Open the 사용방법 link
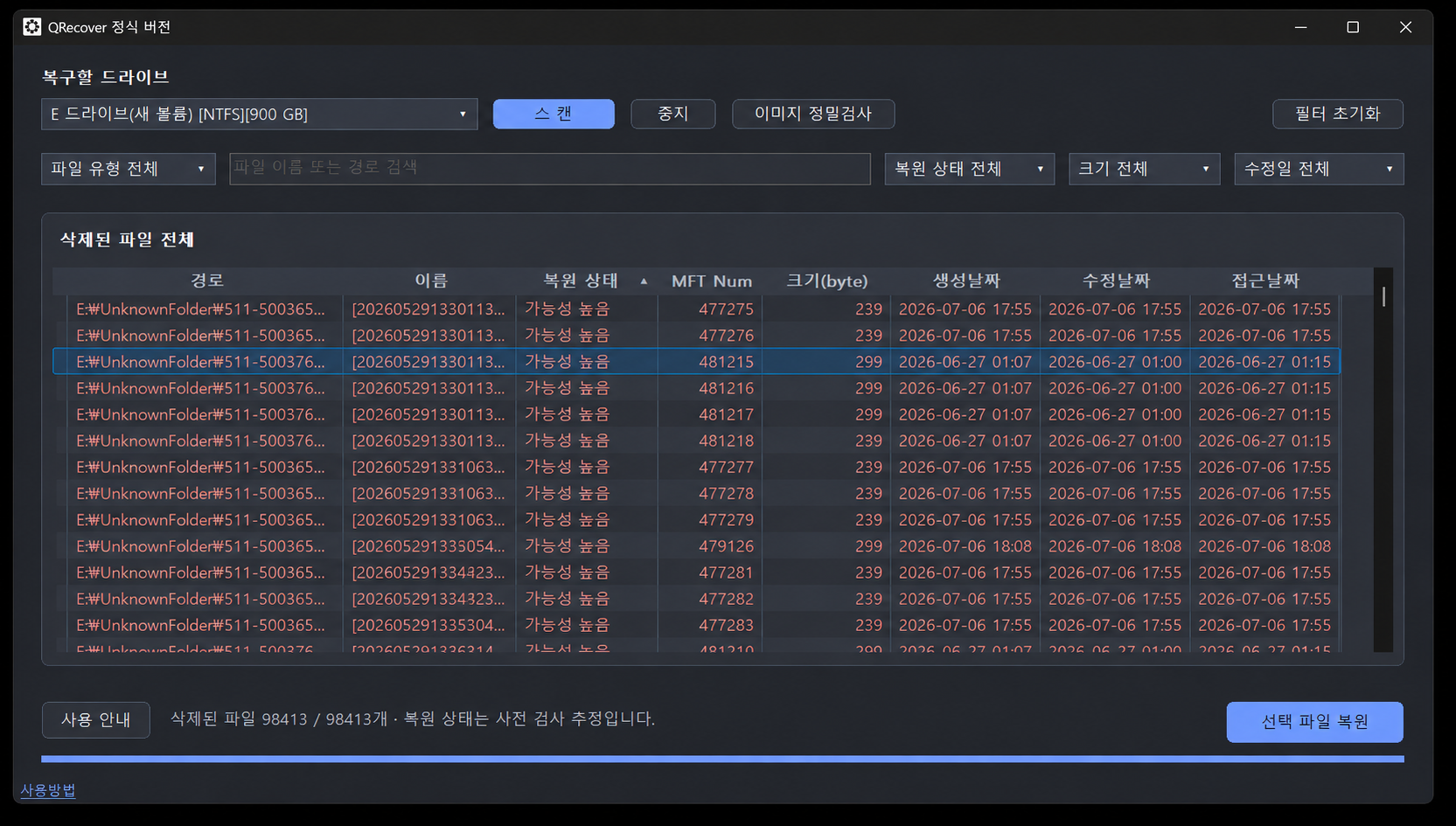This screenshot has height=826, width=1456. point(48,790)
